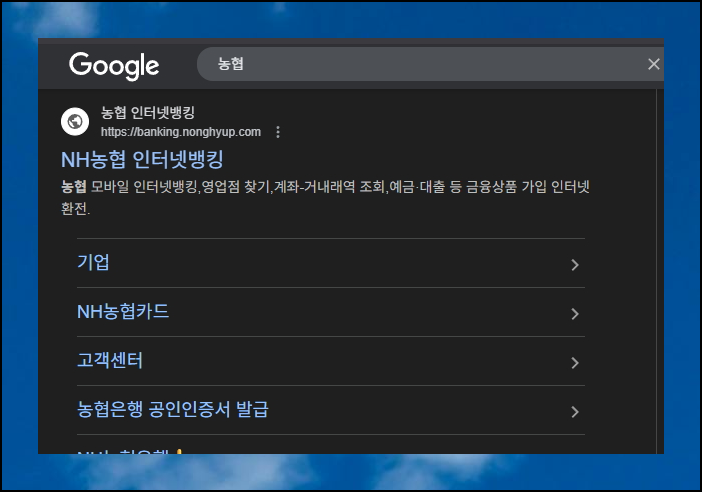Image resolution: width=702 pixels, height=492 pixels.
Task: Expand chevron on 농협은행 공인인증서 발급 row
Action: point(575,412)
